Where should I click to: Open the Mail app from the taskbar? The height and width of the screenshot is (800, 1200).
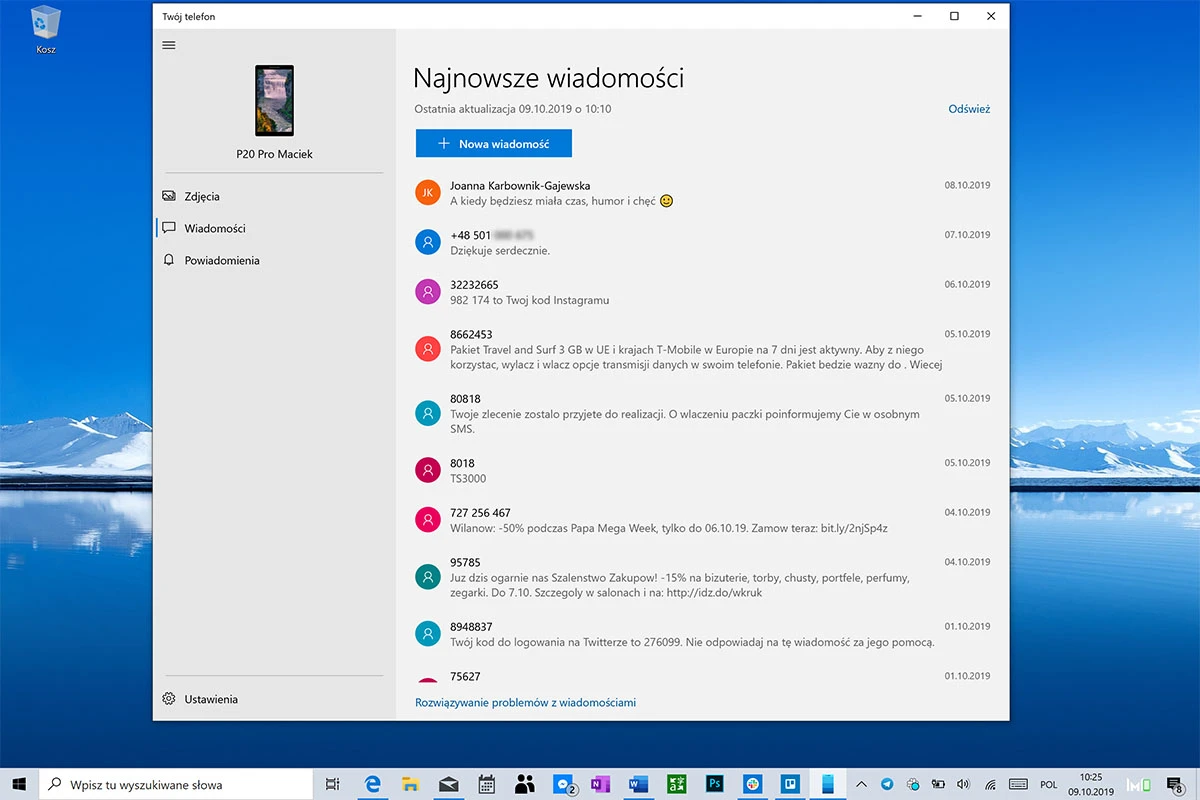tap(449, 785)
